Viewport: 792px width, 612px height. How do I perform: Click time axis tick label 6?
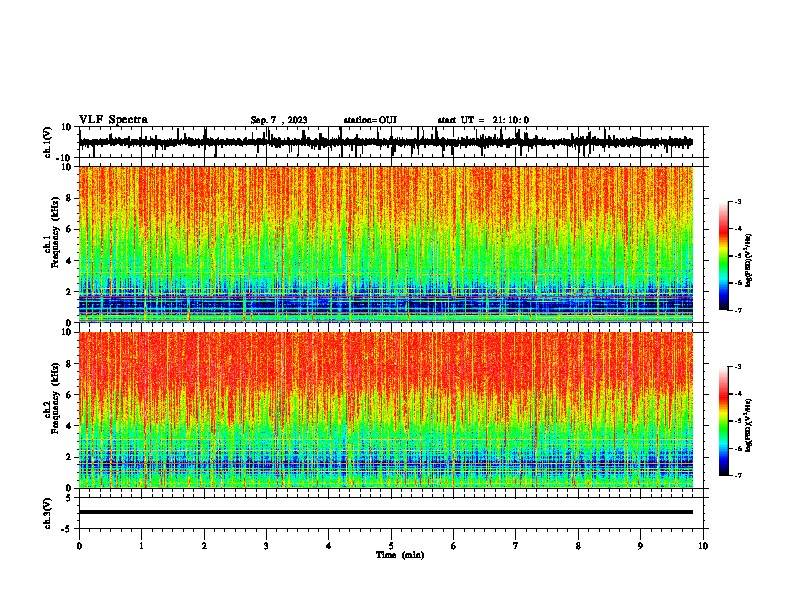[x=454, y=546]
